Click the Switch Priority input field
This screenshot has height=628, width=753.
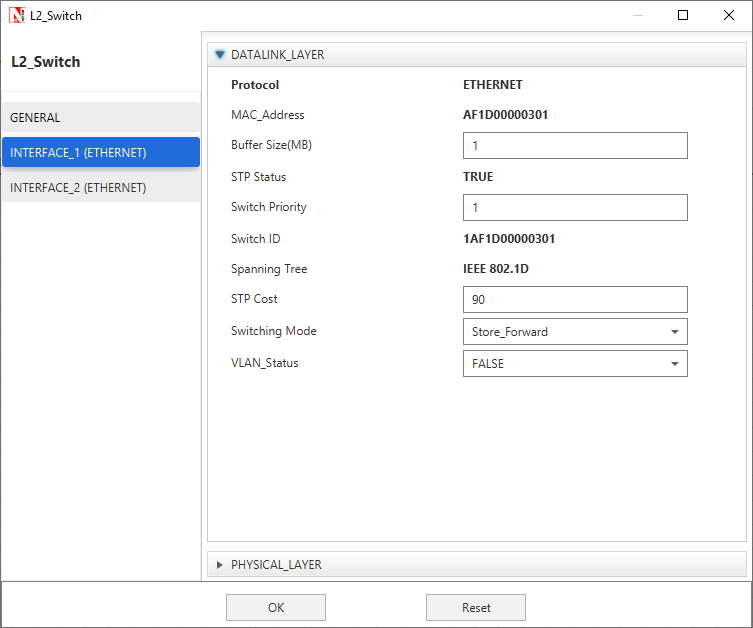click(575, 208)
